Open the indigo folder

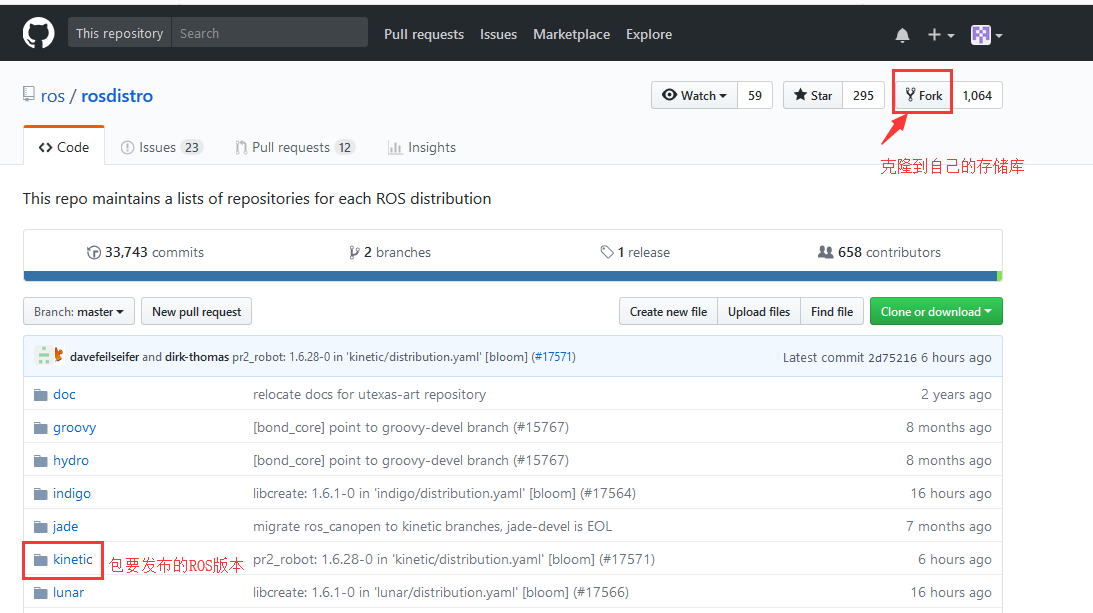click(x=72, y=494)
